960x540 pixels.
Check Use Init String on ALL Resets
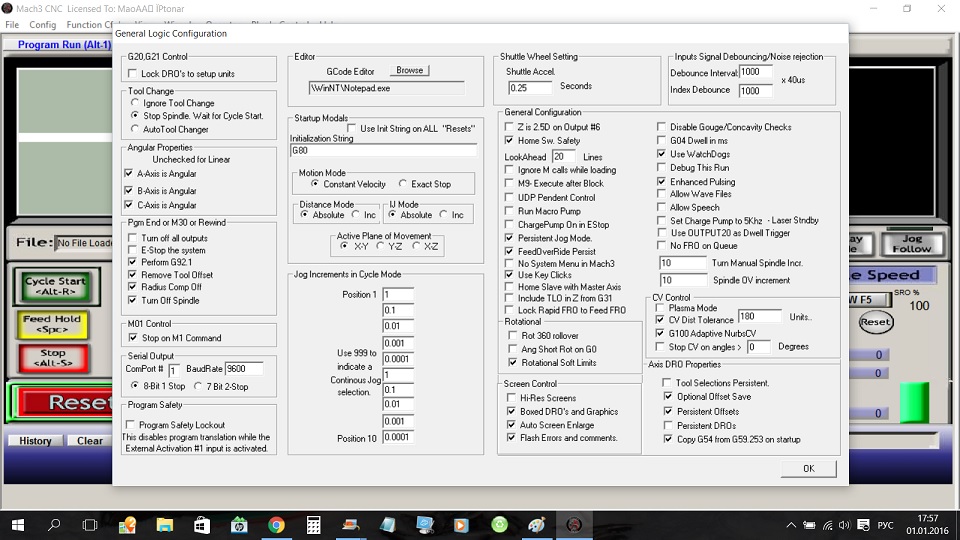[351, 129]
